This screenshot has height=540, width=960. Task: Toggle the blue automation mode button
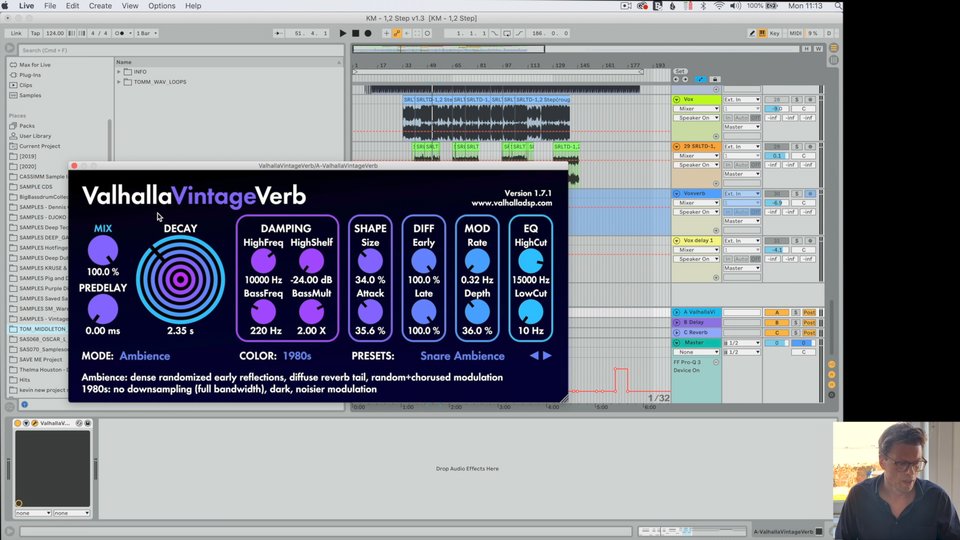(701, 79)
